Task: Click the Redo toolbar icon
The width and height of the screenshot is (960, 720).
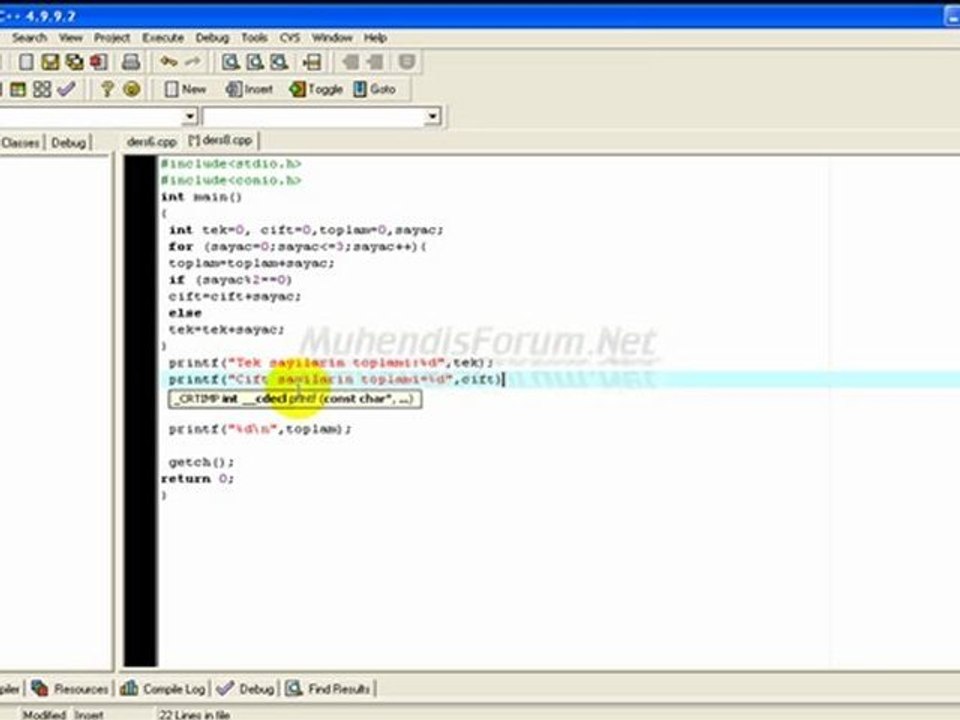Action: [x=193, y=62]
